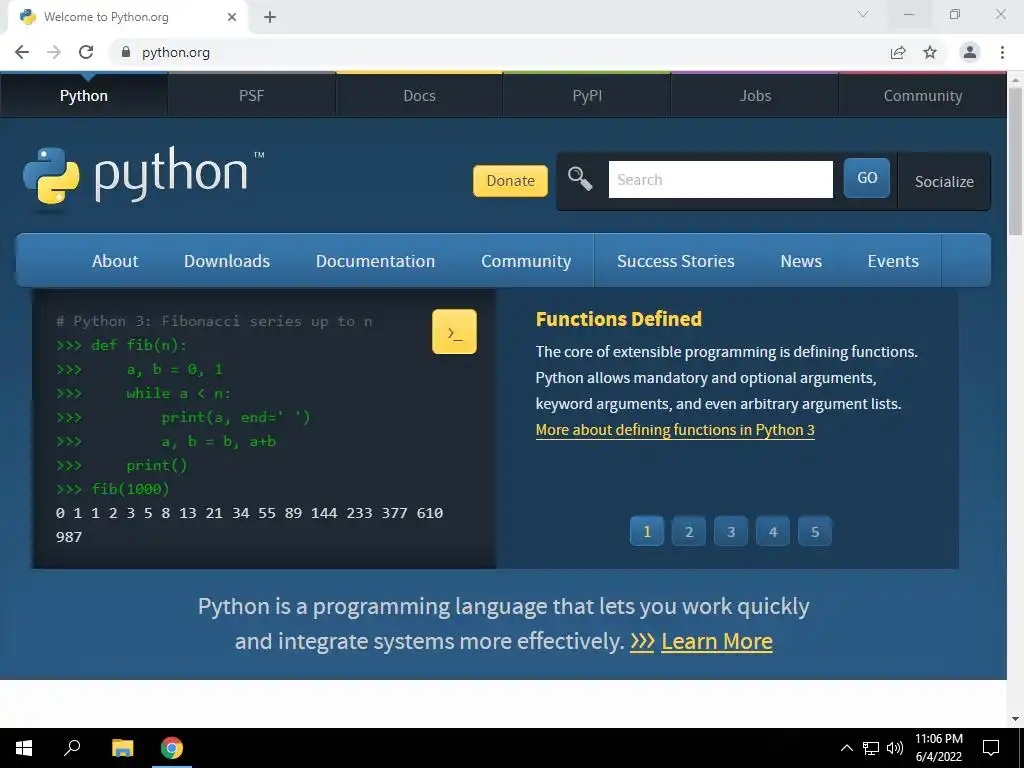Close the Welcome to Python.org tab

(x=232, y=17)
